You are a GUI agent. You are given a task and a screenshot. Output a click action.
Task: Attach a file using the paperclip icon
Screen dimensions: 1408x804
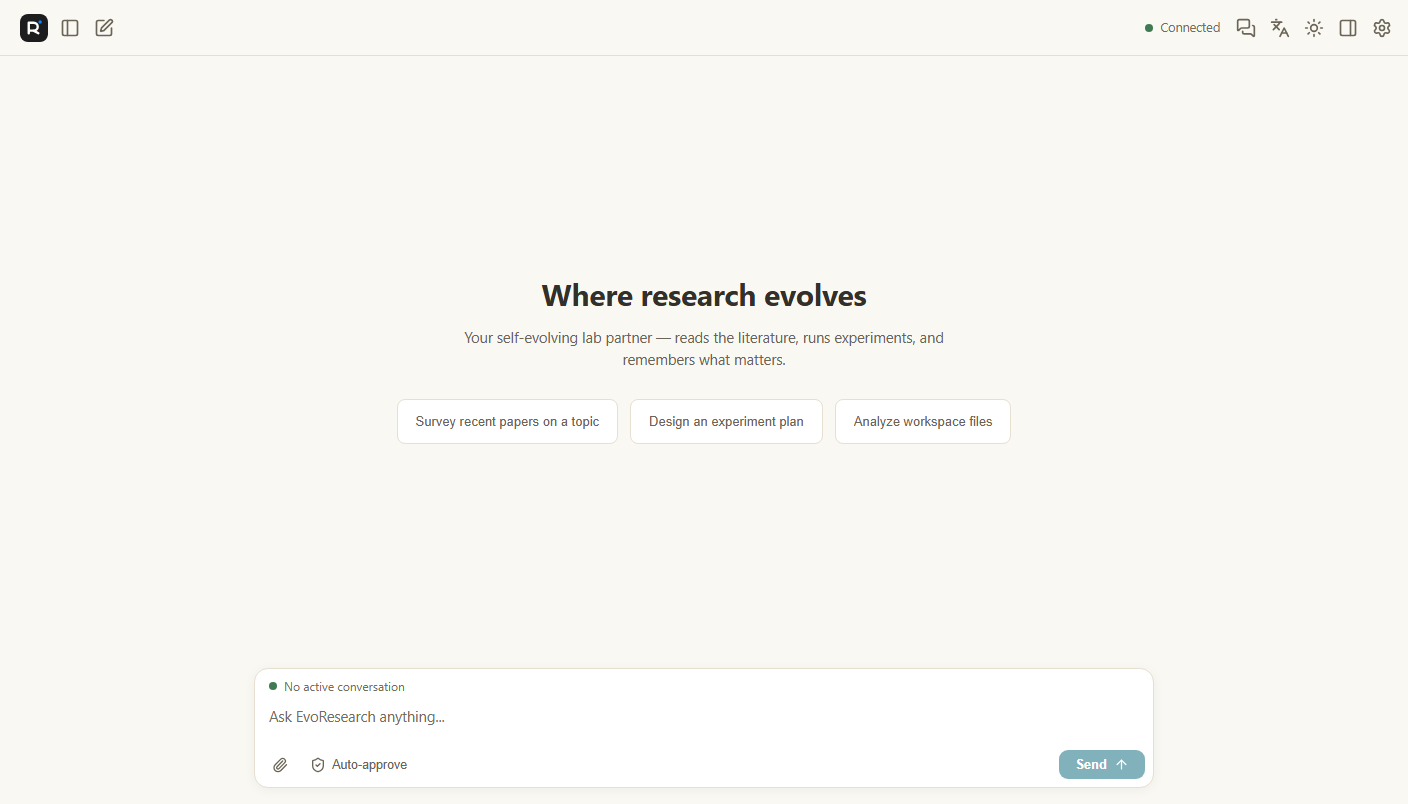281,765
